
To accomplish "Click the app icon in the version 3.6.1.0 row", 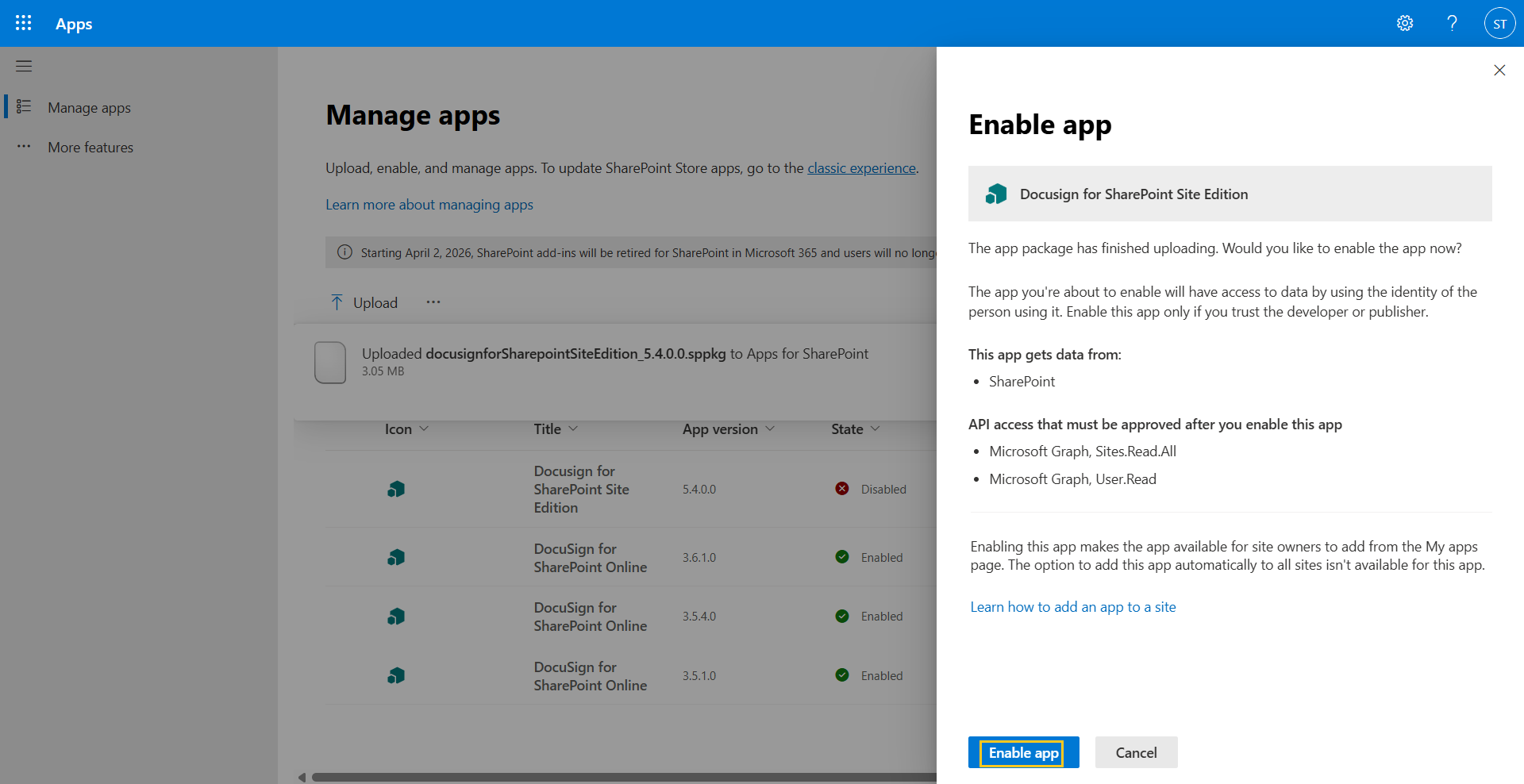I will tap(396, 557).
